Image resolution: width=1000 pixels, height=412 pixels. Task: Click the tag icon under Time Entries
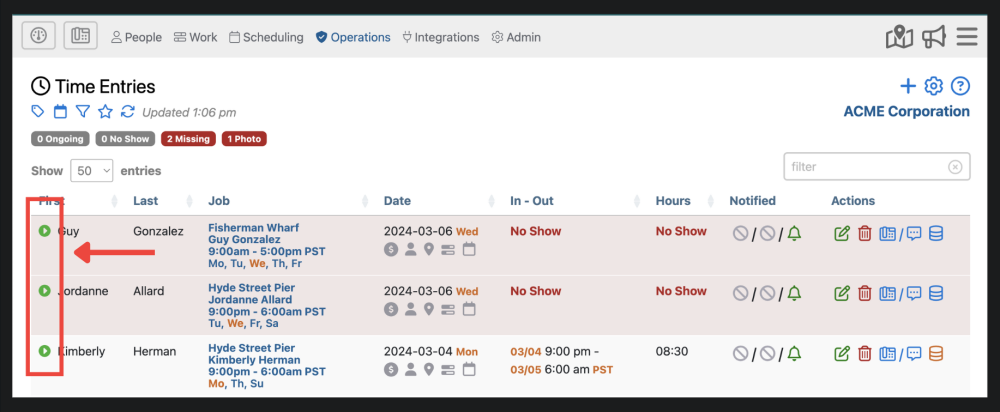pyautogui.click(x=38, y=112)
